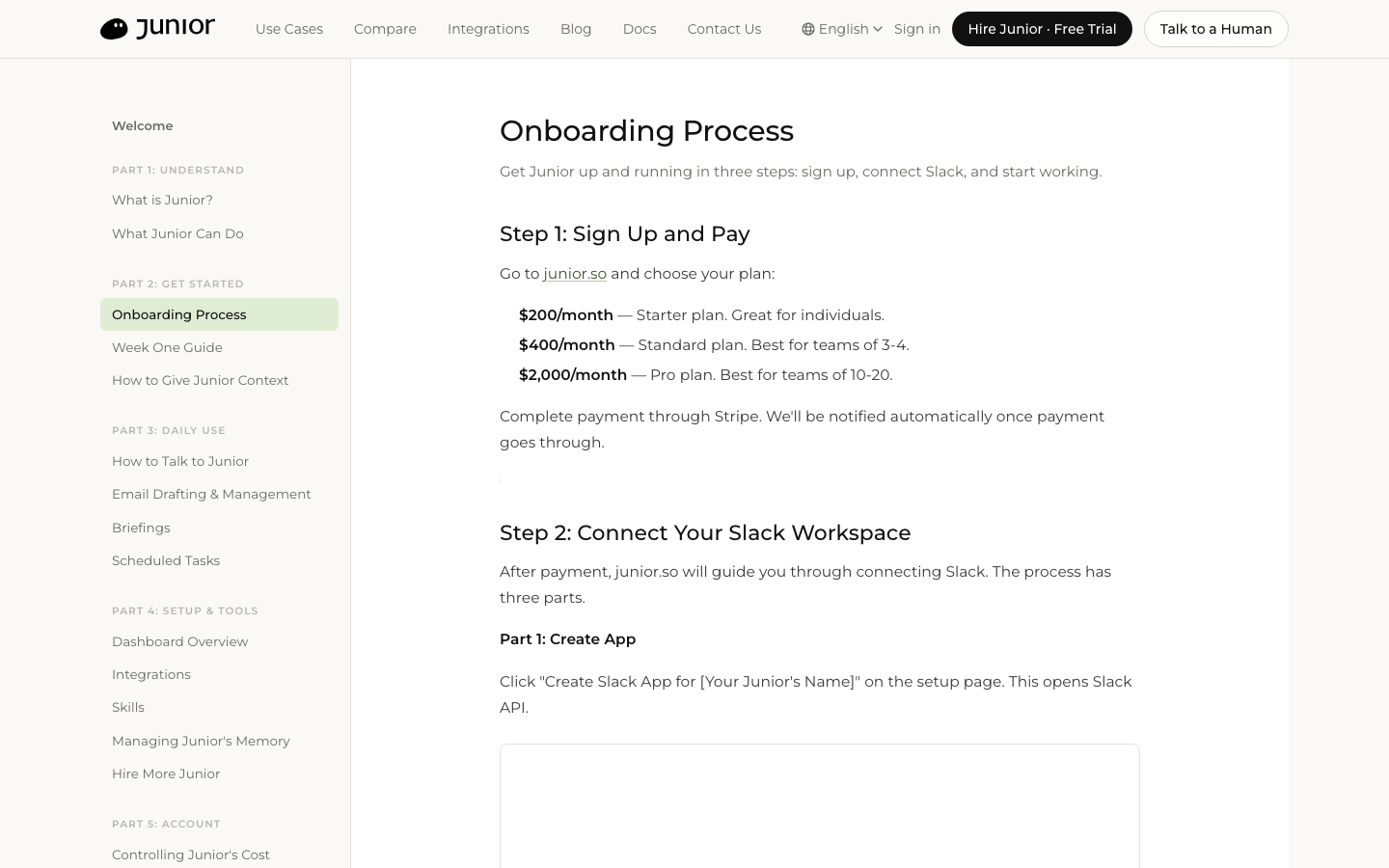Open the Compare menu item
Viewport: 1389px width, 868px height.
tap(385, 29)
